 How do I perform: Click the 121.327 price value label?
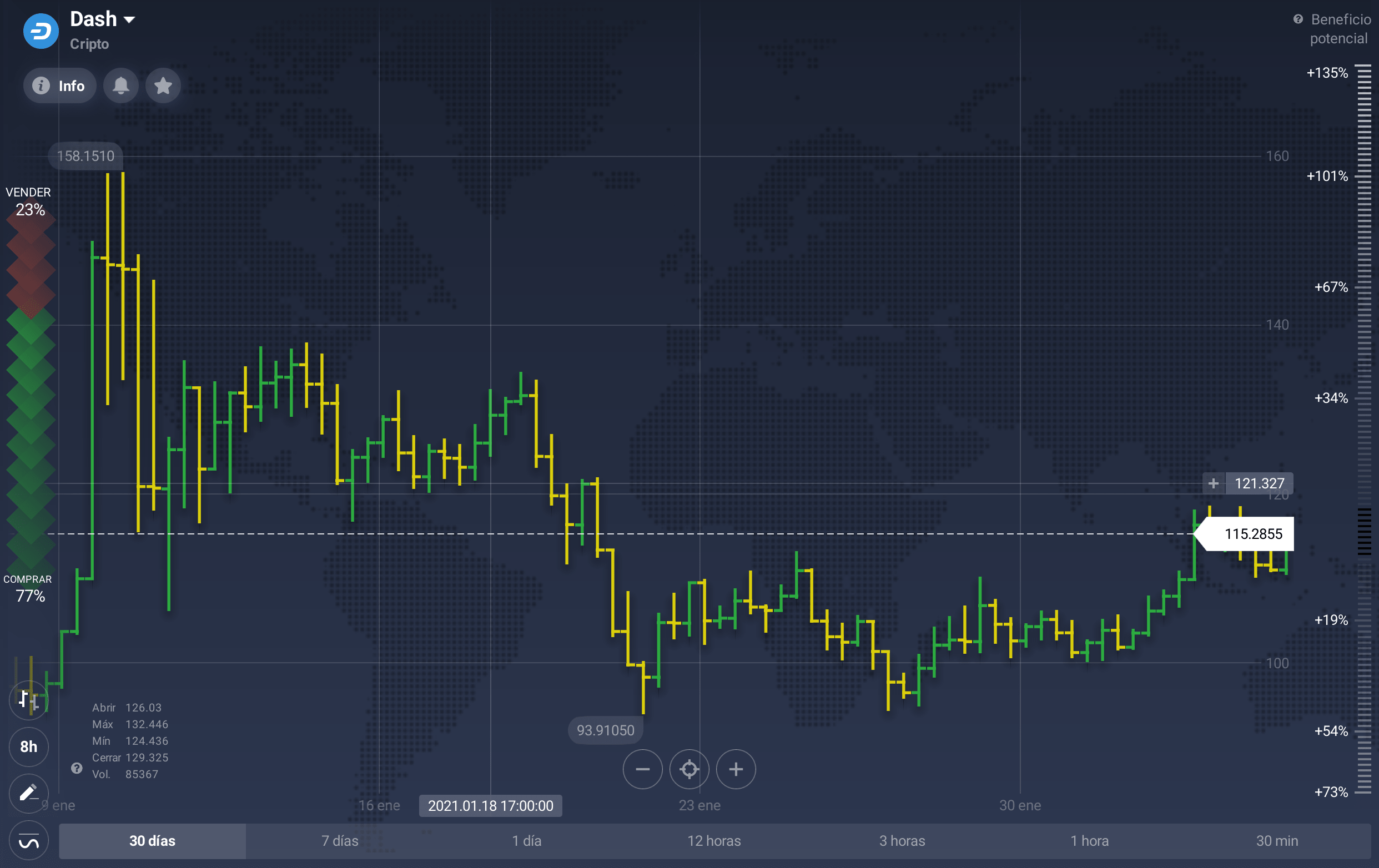pyautogui.click(x=1259, y=484)
